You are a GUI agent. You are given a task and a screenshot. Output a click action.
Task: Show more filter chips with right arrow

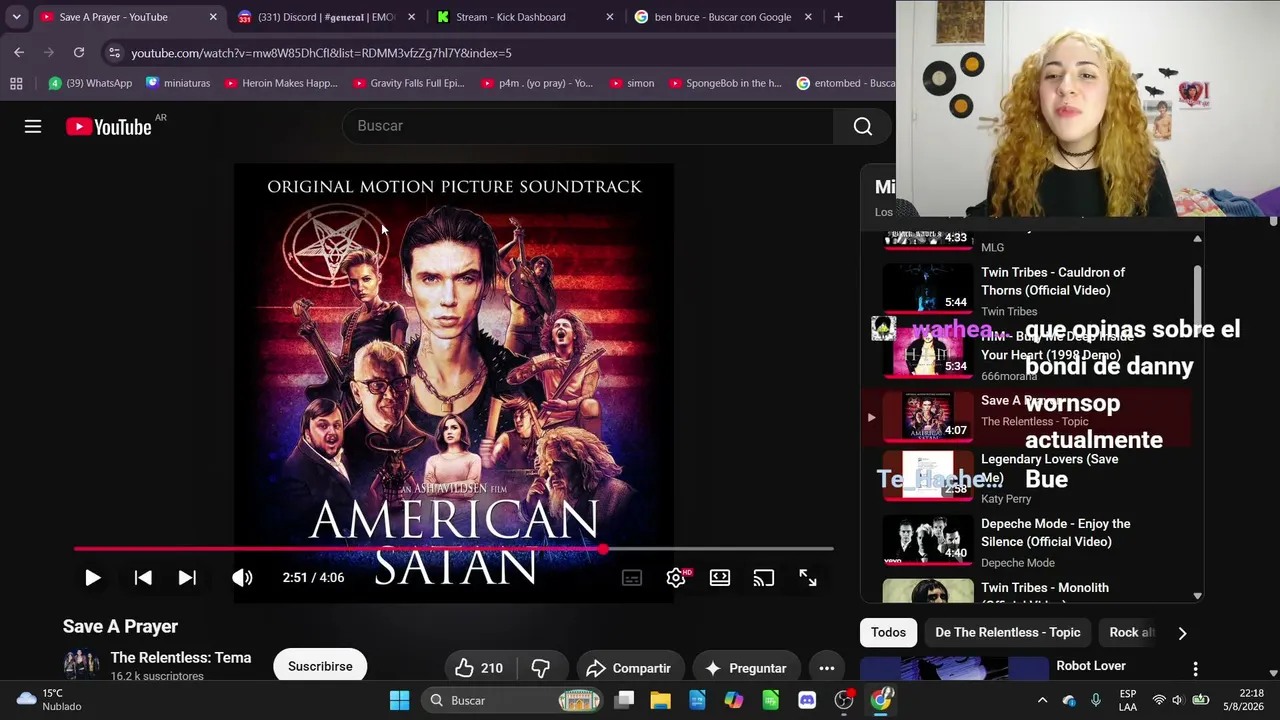[1182, 633]
